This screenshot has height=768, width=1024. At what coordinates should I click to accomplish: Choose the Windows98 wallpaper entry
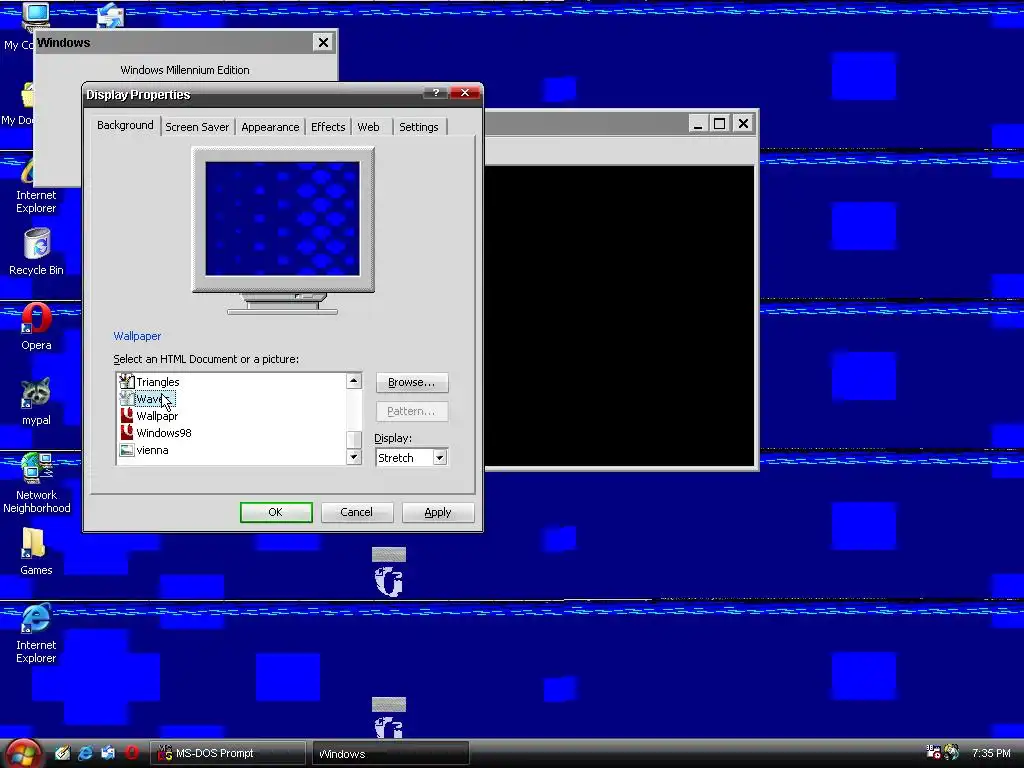(x=155, y=433)
